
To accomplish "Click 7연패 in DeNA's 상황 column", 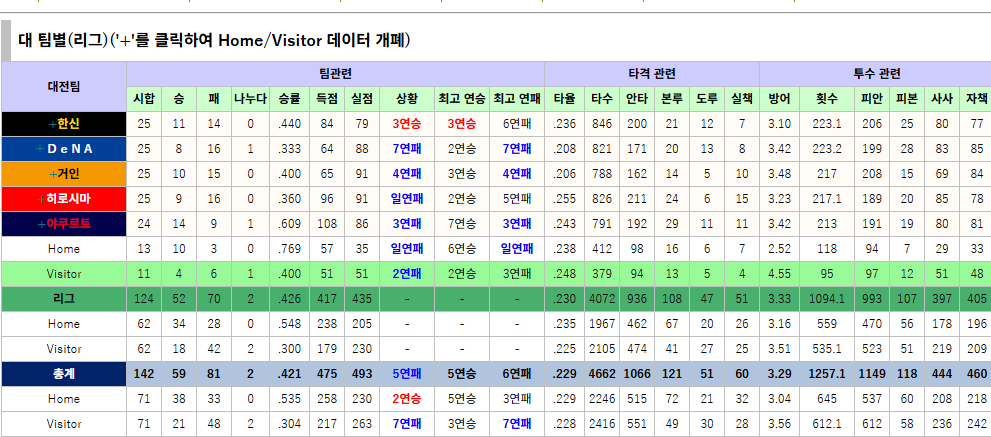I will [x=407, y=149].
